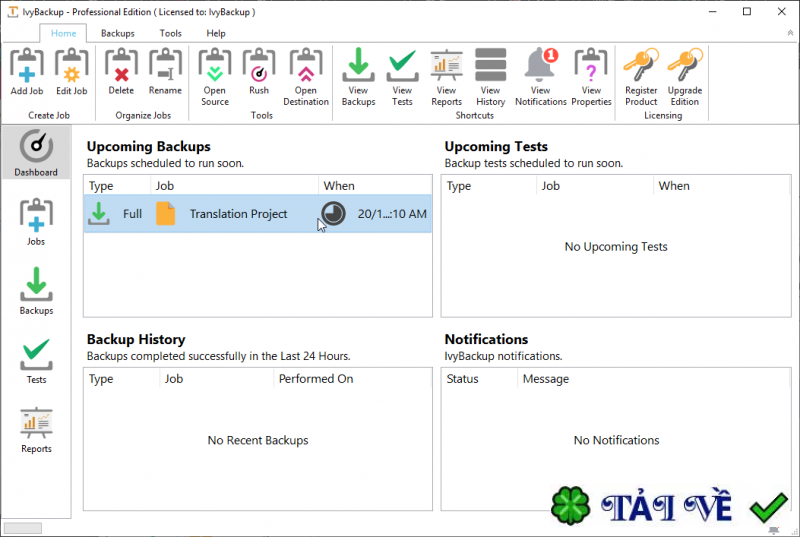Viewport: 800px width, 537px height.
Task: Click the IvyBackup app icon in title bar
Action: tap(12, 11)
